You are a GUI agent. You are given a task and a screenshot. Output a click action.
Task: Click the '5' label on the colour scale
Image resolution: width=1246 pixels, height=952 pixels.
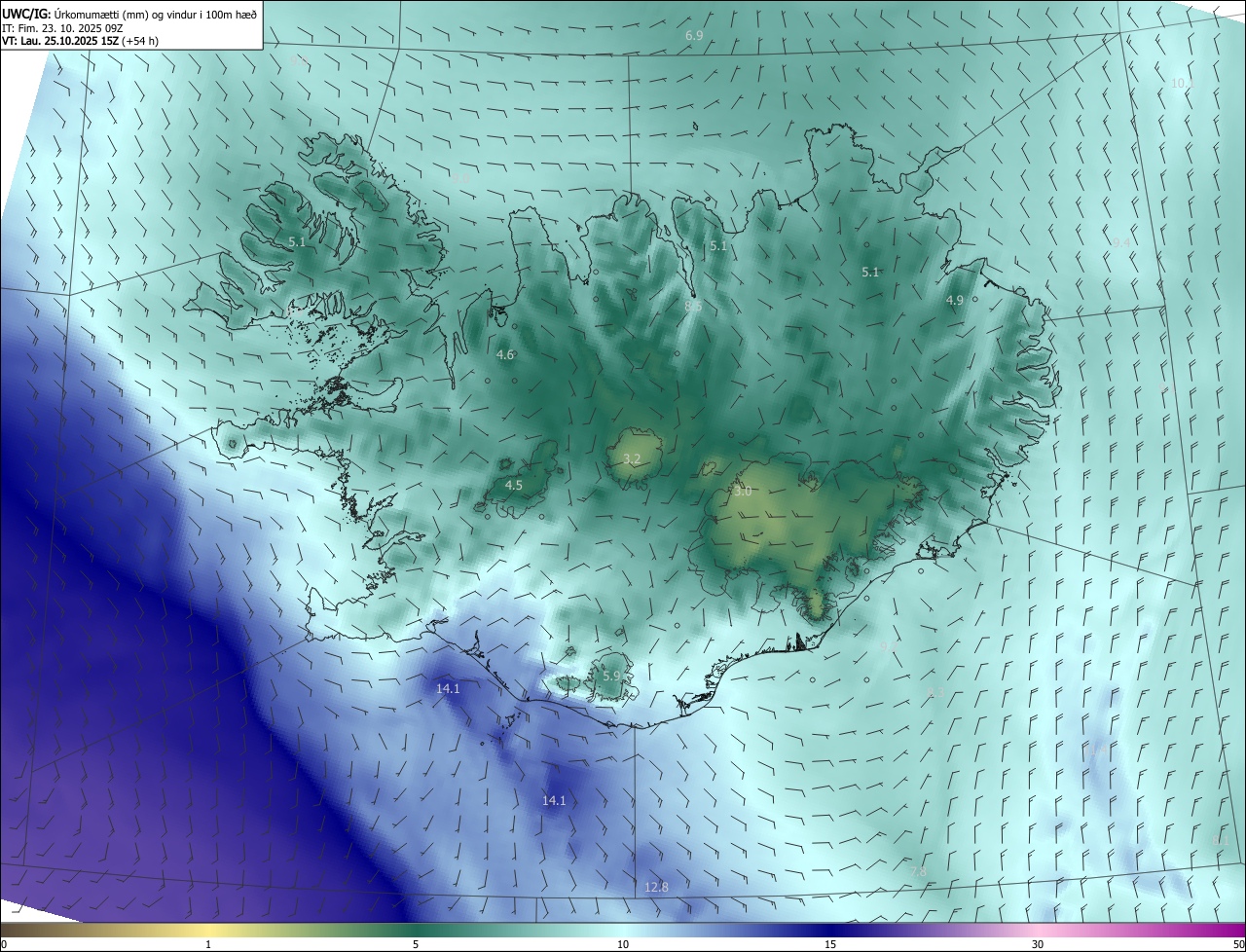point(416,944)
